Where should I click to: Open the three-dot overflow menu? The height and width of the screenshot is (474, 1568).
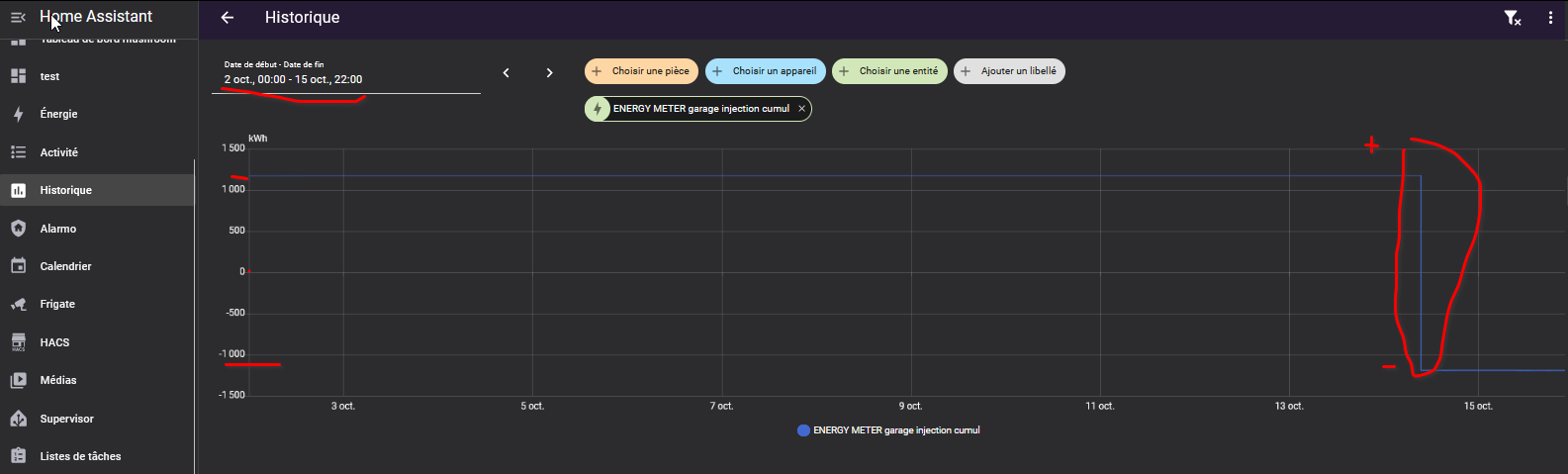1550,18
